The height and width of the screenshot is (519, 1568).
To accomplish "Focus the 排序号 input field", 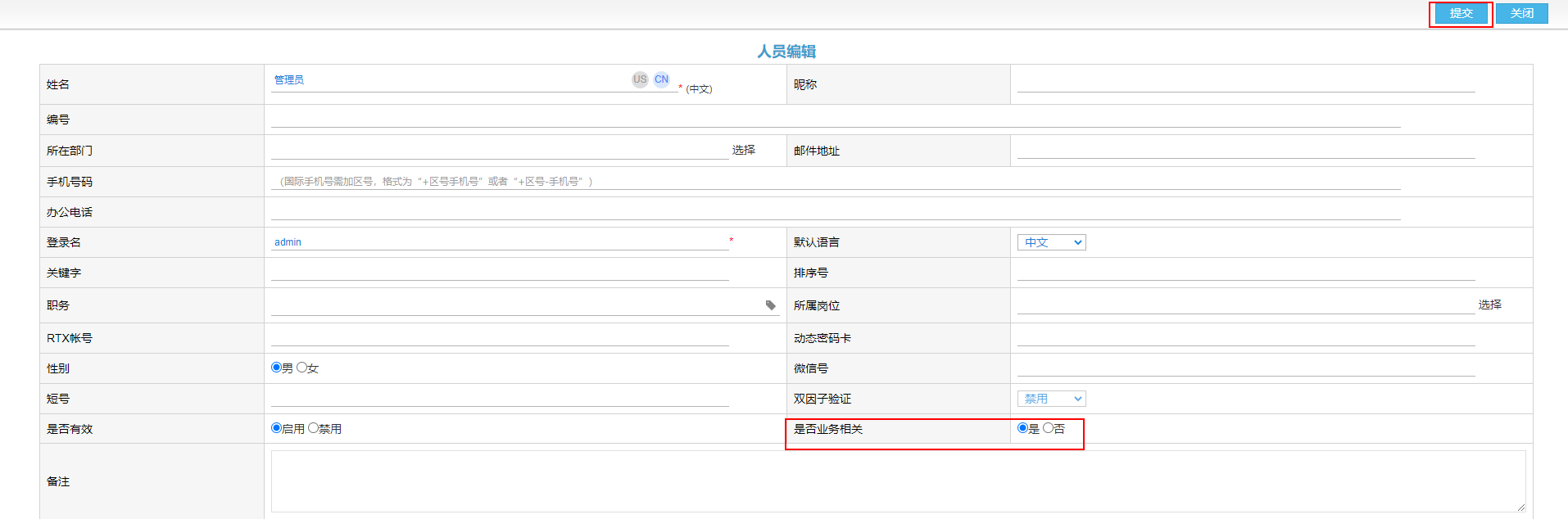I will pyautogui.click(x=1246, y=272).
